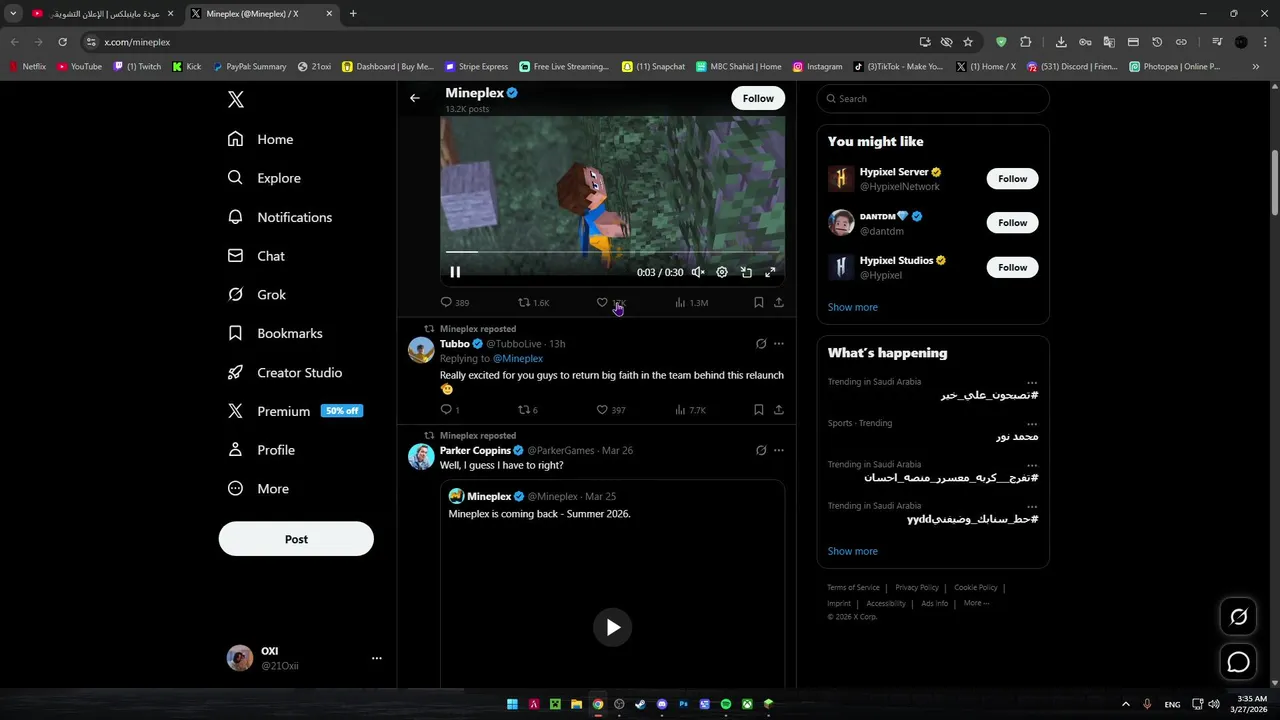Enter fullscreen on the video player
This screenshot has width=1280, height=720.
770,272
